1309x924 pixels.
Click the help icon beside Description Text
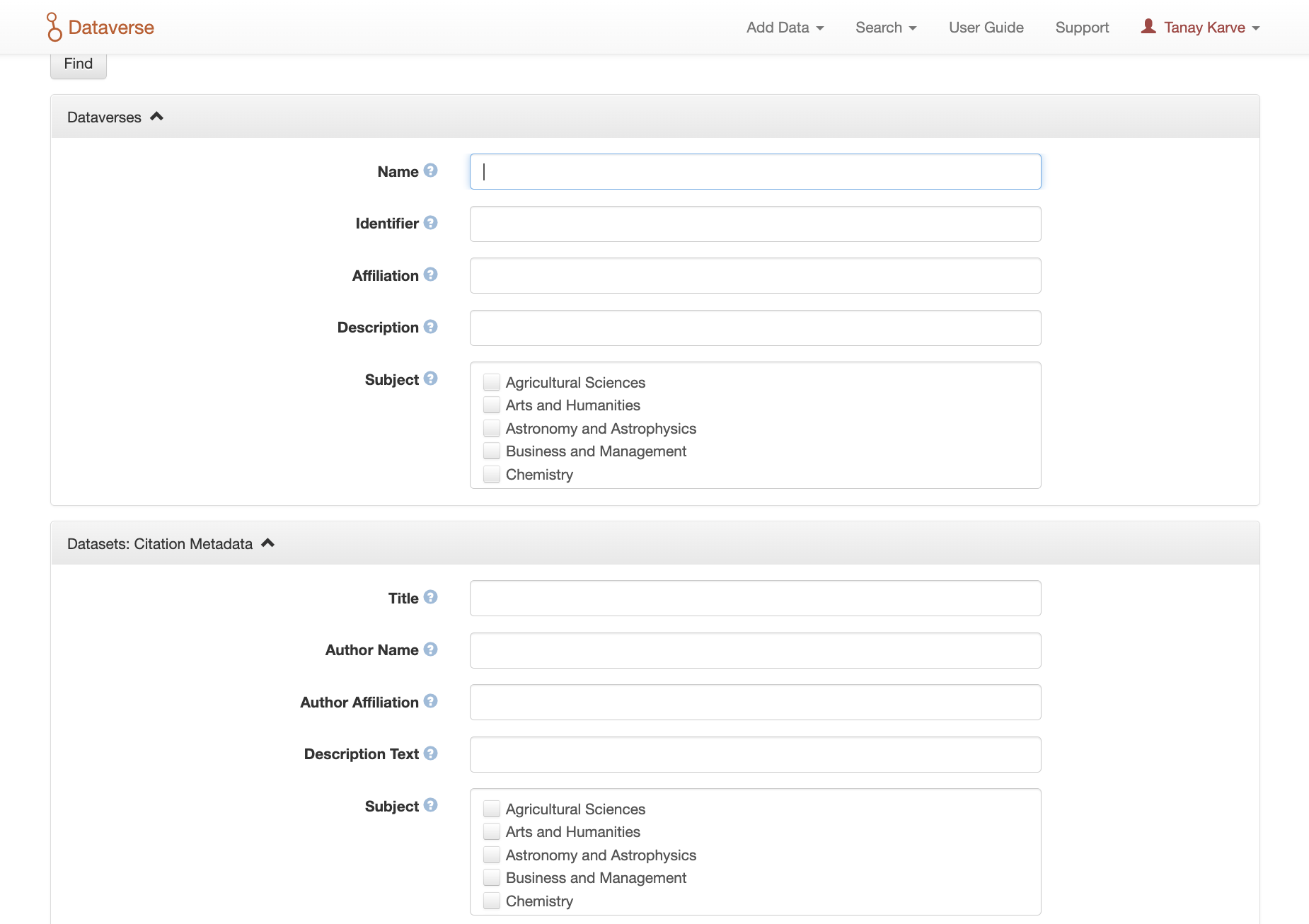(430, 753)
